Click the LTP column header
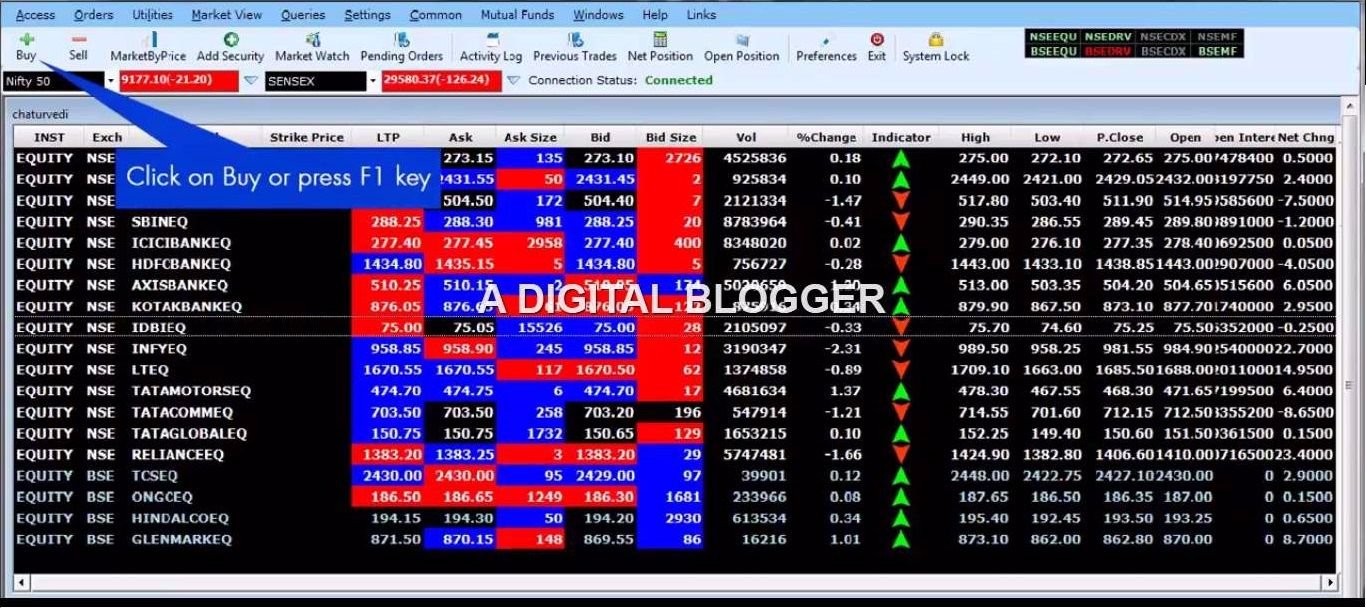The width and height of the screenshot is (1366, 608). click(x=388, y=138)
